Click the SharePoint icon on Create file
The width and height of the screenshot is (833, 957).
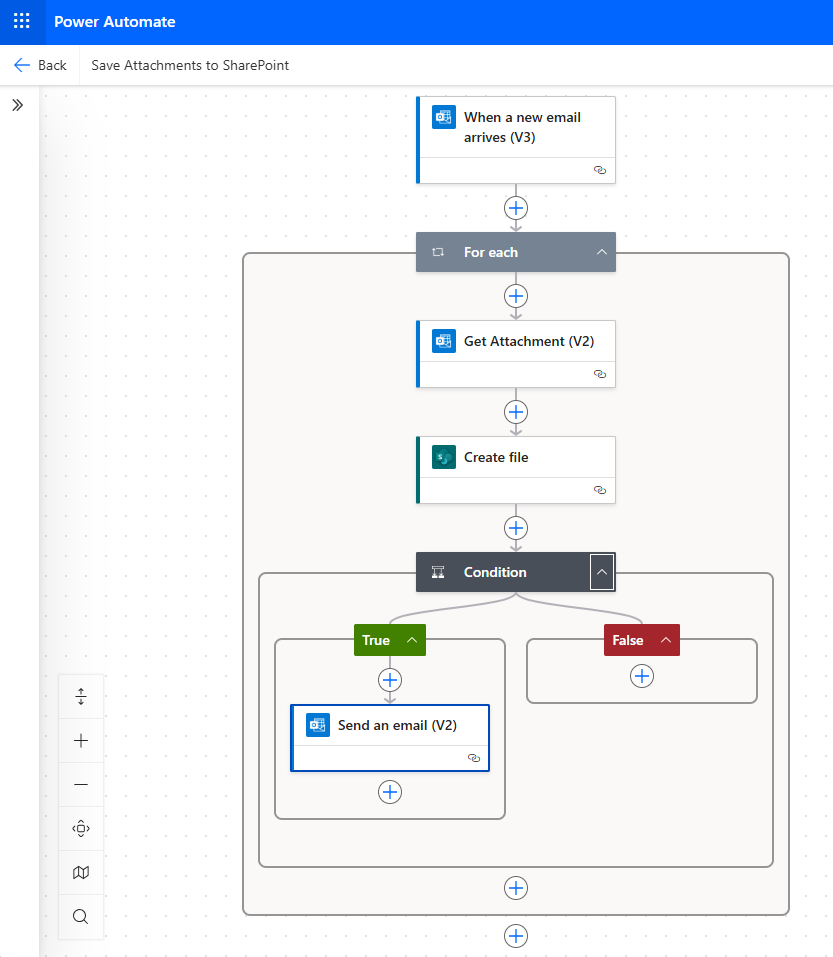coord(443,457)
